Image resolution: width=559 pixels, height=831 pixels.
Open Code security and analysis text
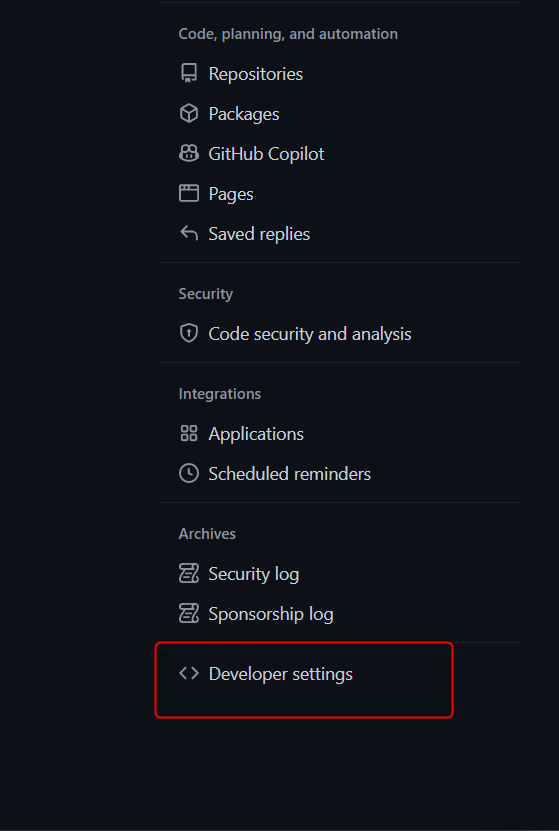coord(310,334)
